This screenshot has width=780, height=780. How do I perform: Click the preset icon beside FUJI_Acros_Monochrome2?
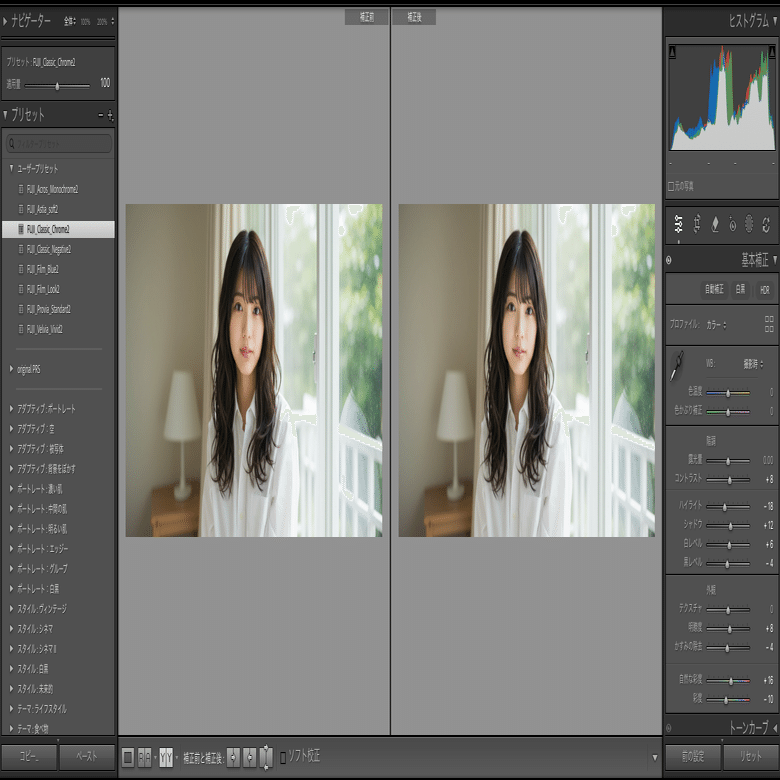pos(21,189)
